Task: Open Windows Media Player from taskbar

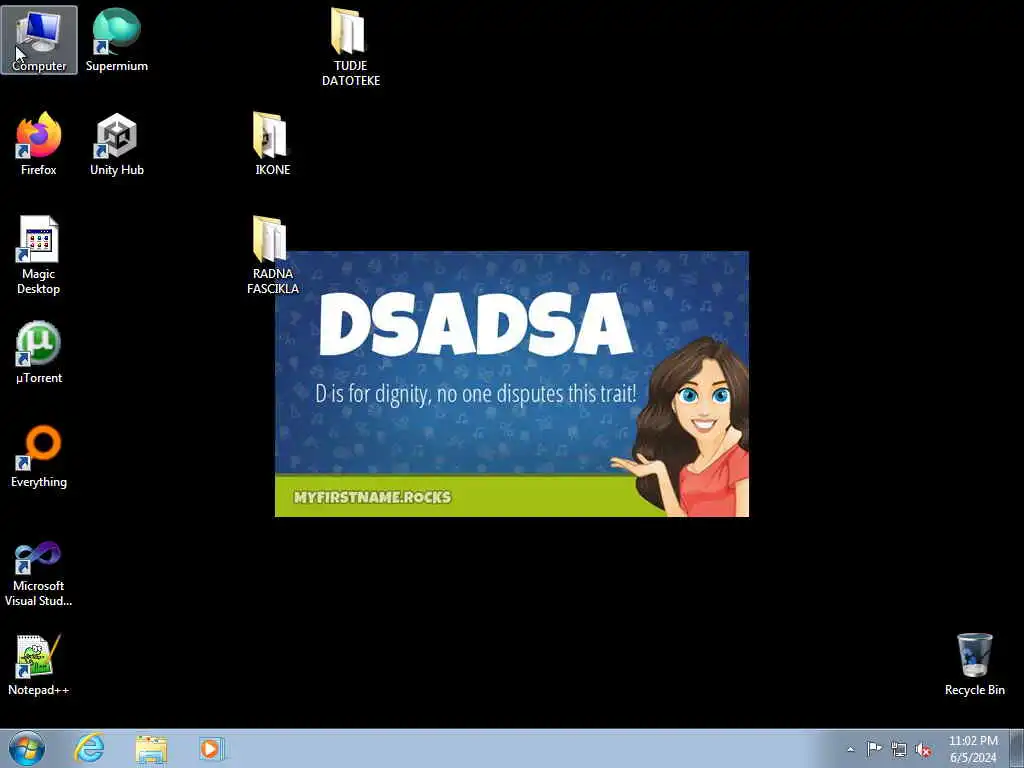Action: [x=212, y=748]
